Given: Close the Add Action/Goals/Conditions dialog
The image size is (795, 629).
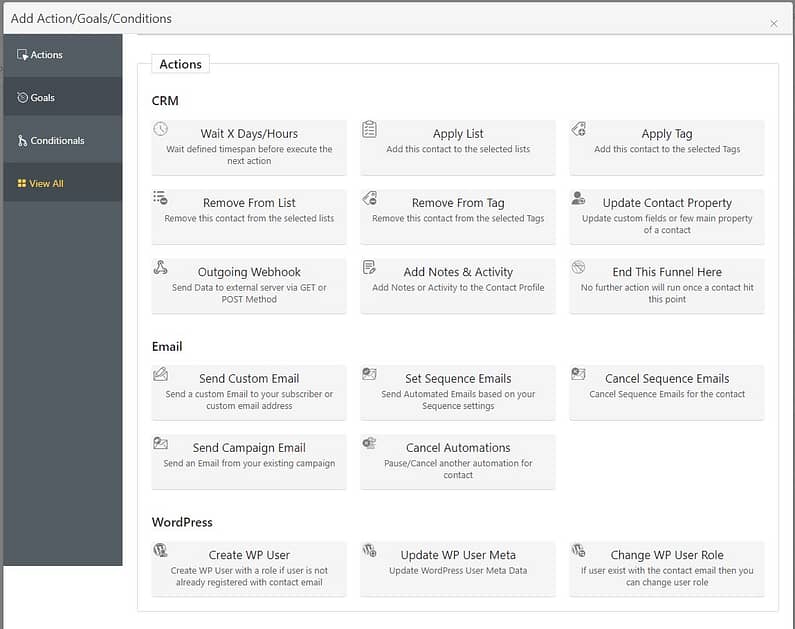Looking at the screenshot, I should [x=774, y=23].
